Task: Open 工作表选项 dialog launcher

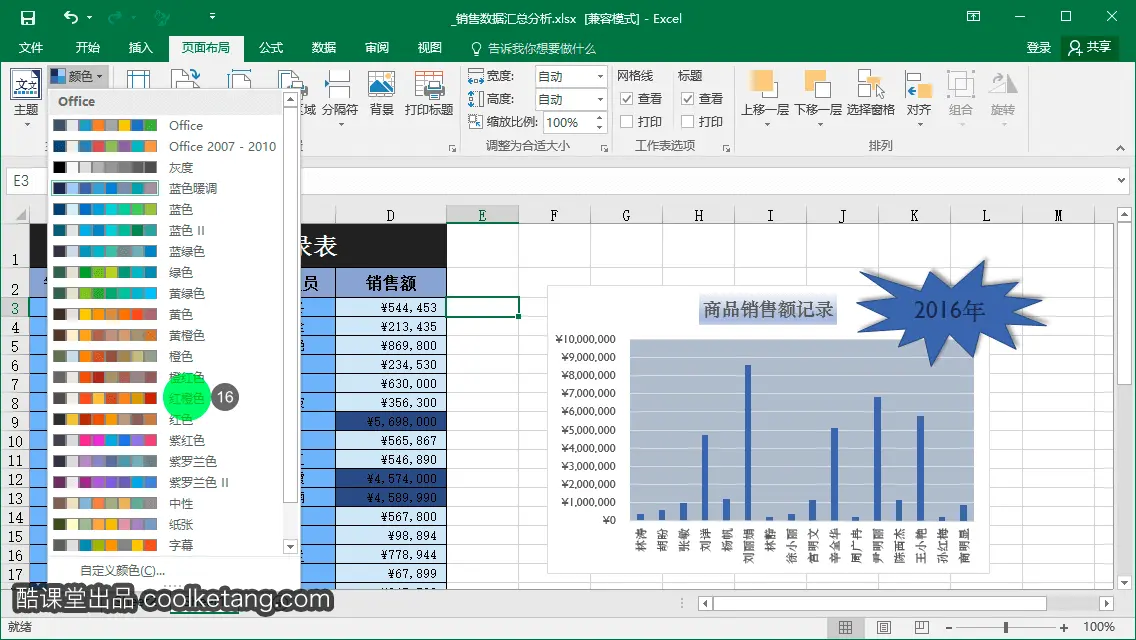Action: 726,149
